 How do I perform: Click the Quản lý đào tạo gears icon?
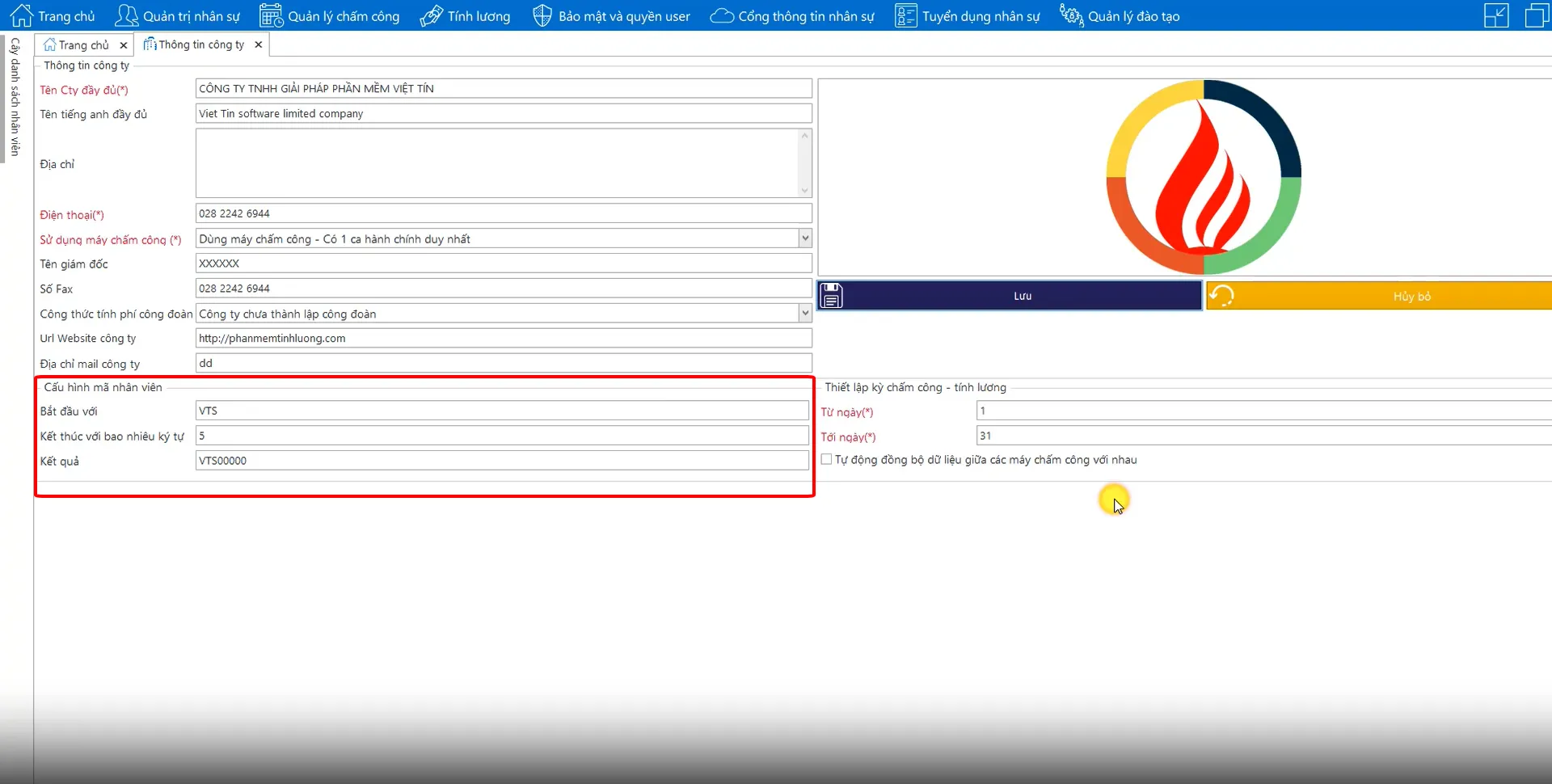click(x=1071, y=15)
